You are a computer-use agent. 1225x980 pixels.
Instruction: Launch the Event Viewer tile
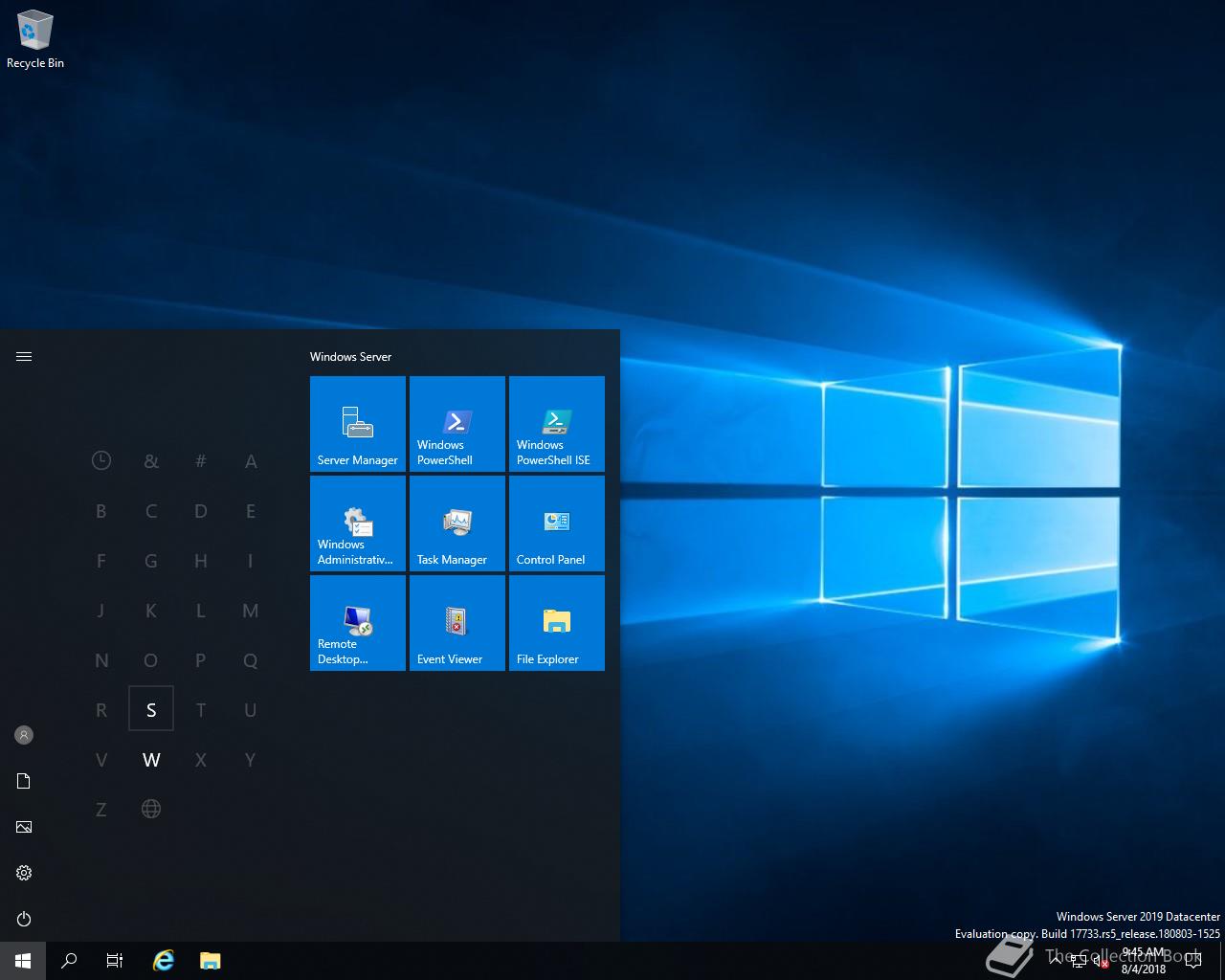click(457, 623)
